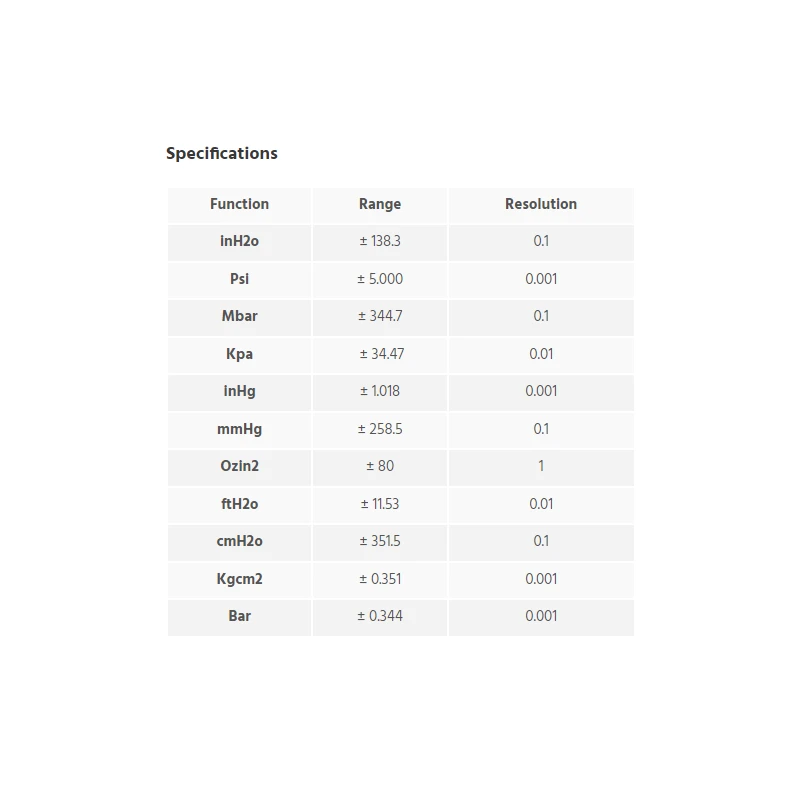Select the cmH2o row label
The width and height of the screenshot is (800, 800).
point(239,541)
